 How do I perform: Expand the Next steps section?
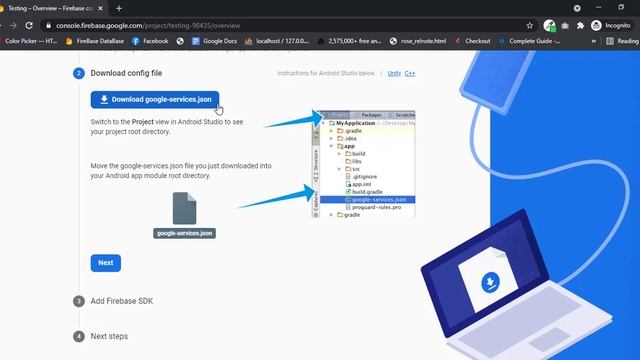point(109,336)
